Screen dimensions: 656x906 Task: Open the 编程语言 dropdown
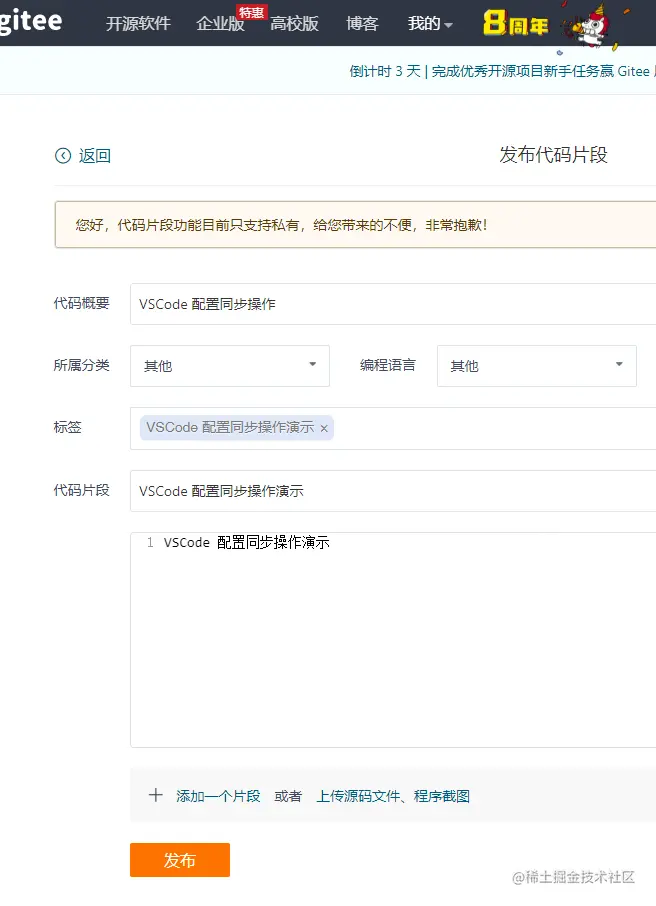(537, 366)
